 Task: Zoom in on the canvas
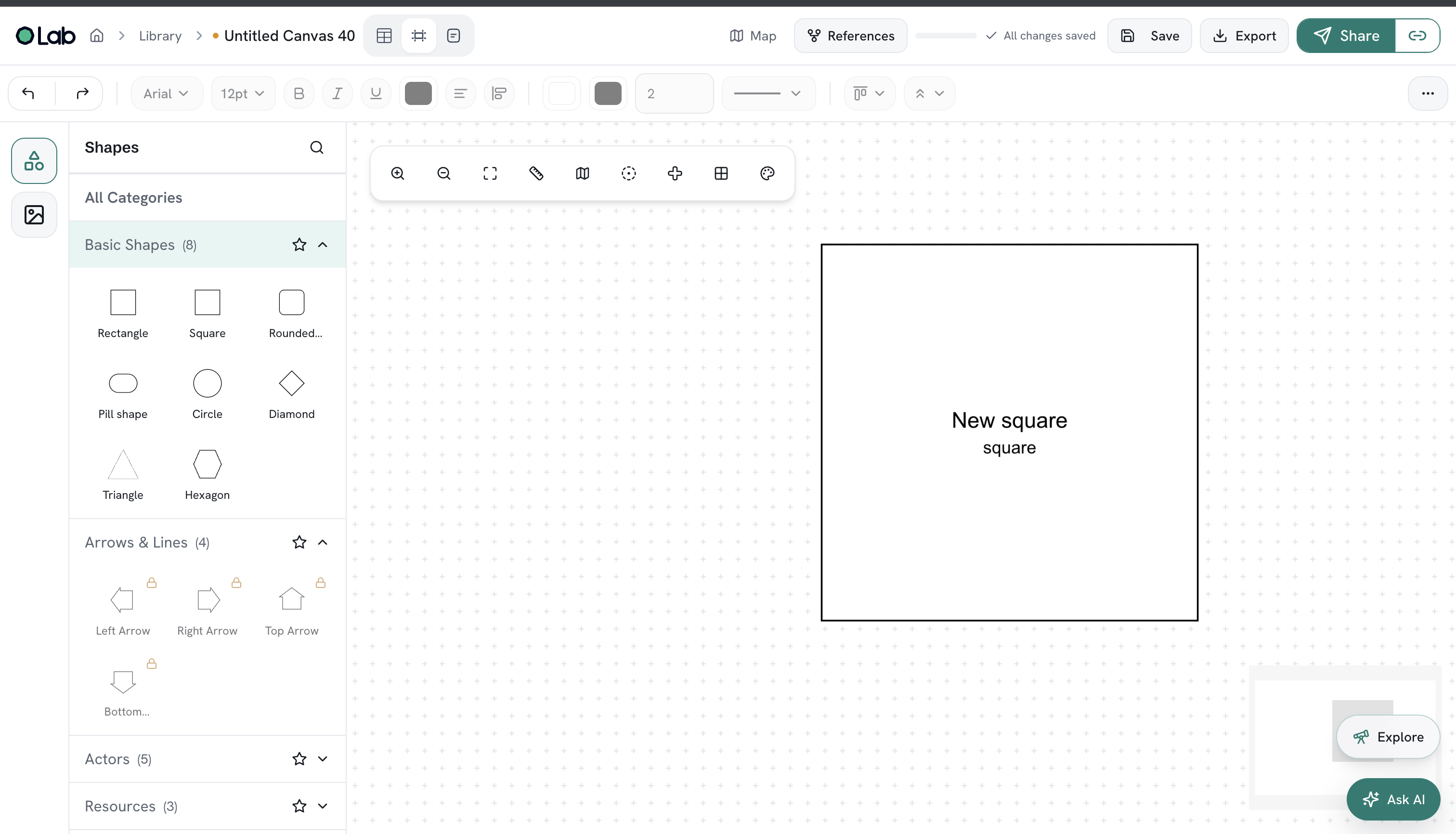(x=398, y=173)
